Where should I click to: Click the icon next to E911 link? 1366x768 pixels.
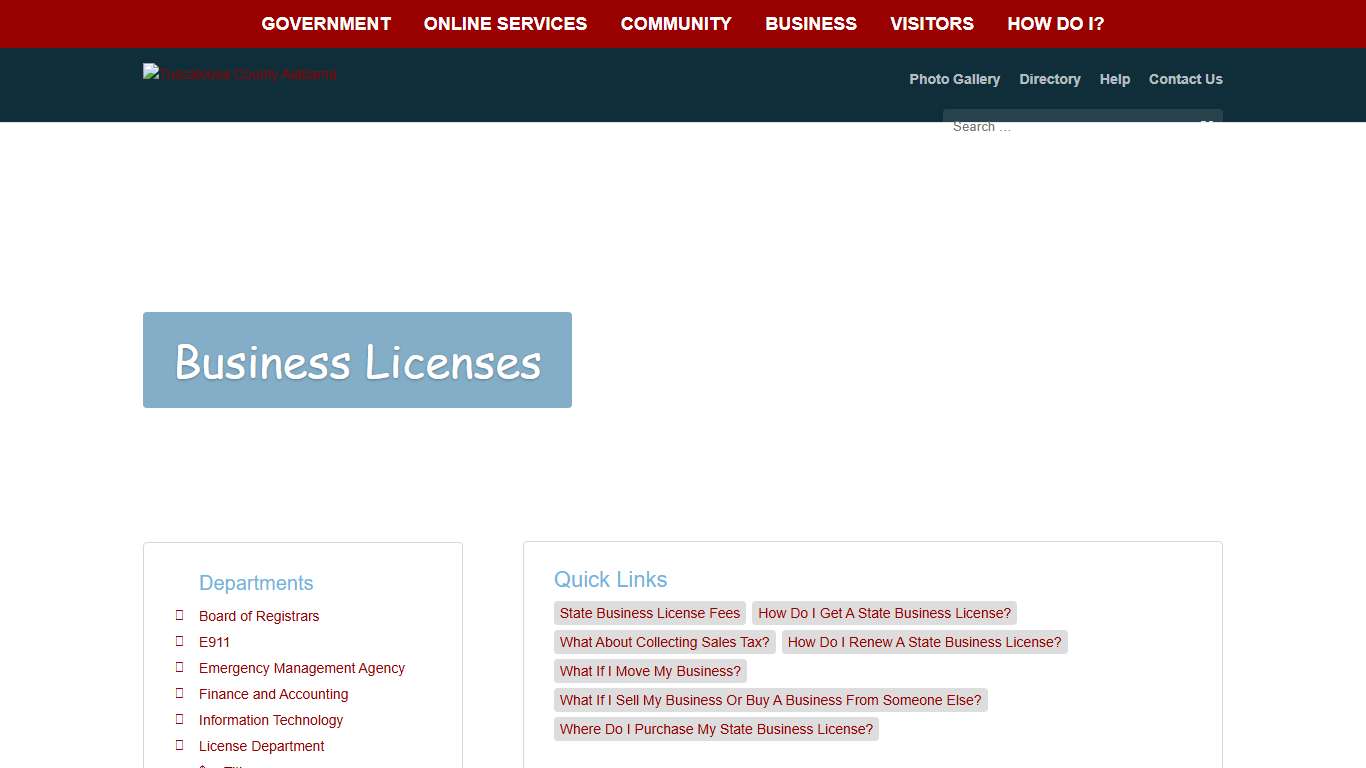pyautogui.click(x=181, y=641)
